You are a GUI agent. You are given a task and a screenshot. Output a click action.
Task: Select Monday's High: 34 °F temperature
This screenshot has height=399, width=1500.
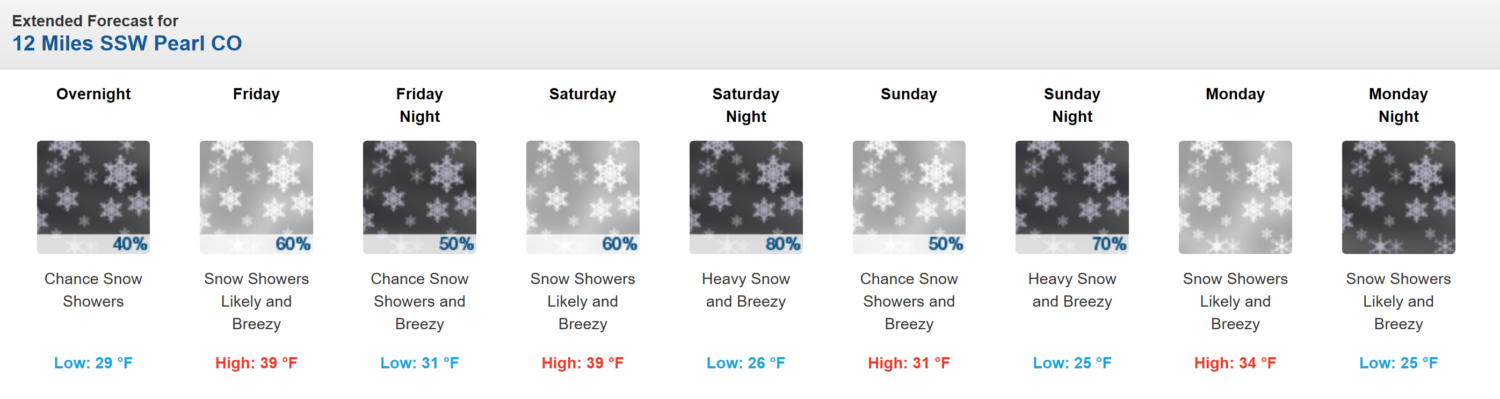tap(1235, 363)
